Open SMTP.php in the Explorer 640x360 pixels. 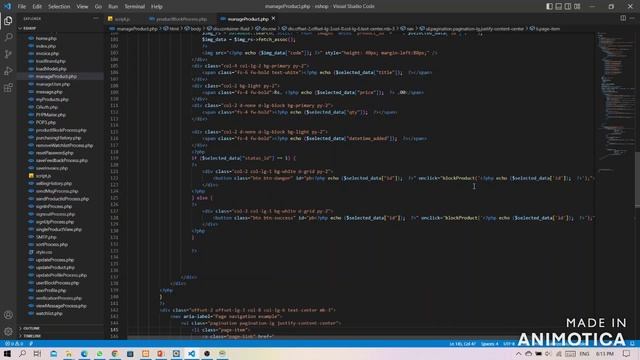coord(46,237)
